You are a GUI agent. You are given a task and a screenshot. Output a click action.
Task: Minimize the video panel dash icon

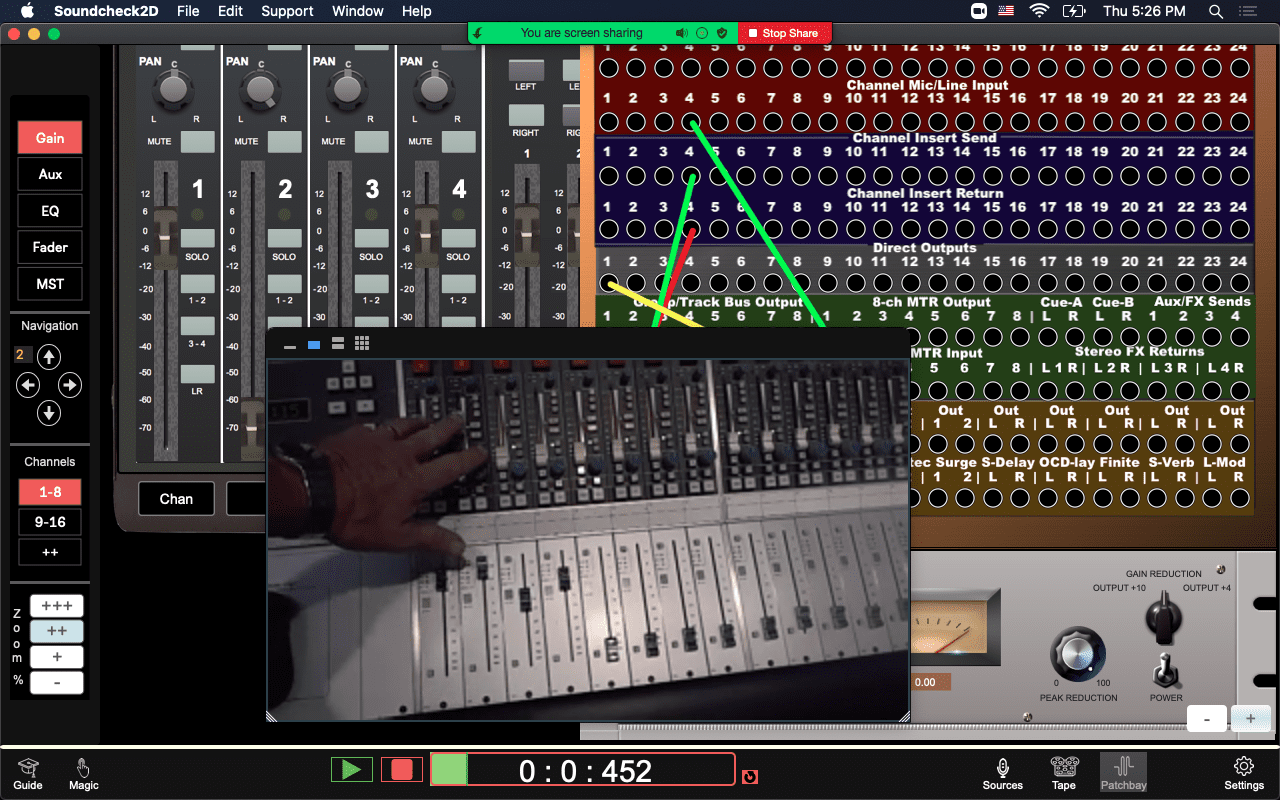click(x=290, y=345)
